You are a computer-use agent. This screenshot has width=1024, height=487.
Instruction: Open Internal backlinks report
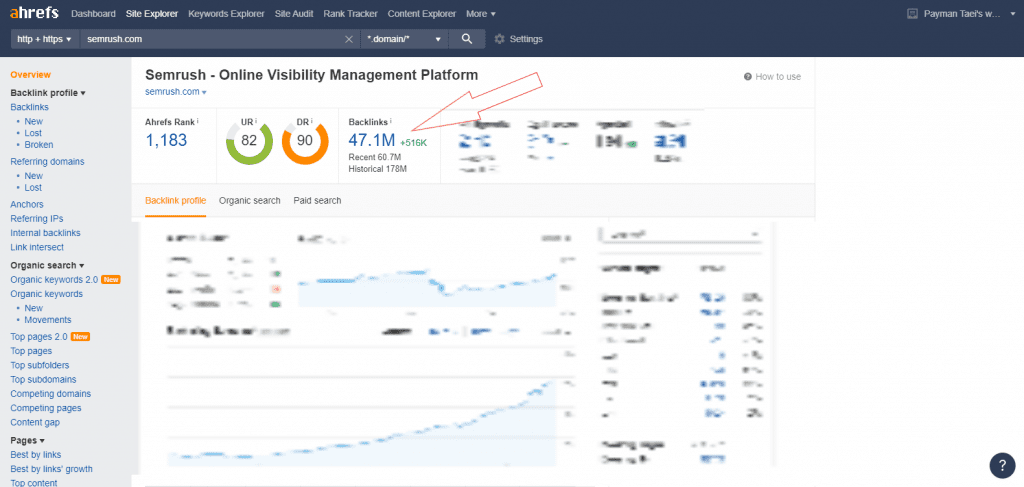click(46, 233)
